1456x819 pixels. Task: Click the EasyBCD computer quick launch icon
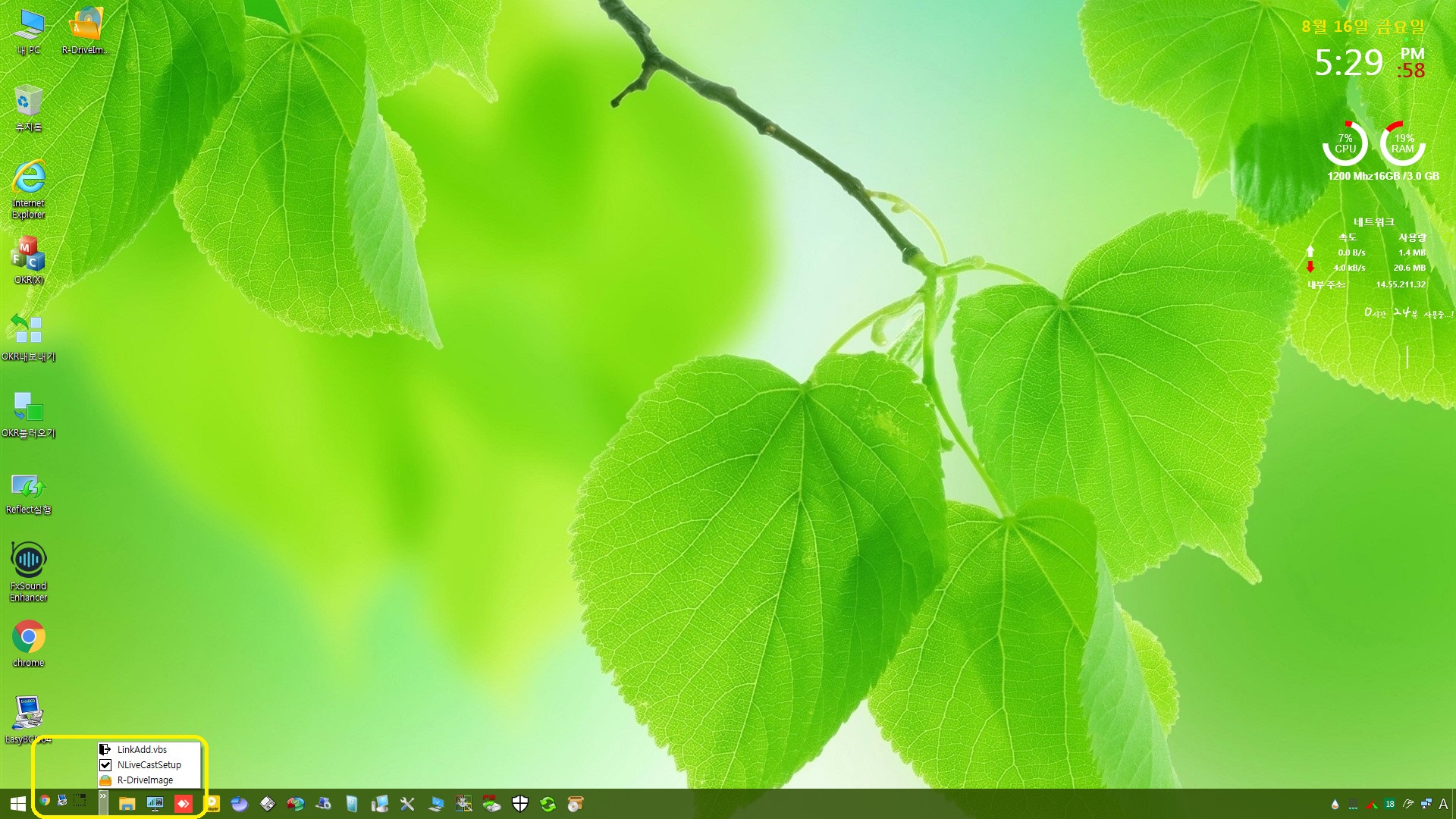pos(63,800)
